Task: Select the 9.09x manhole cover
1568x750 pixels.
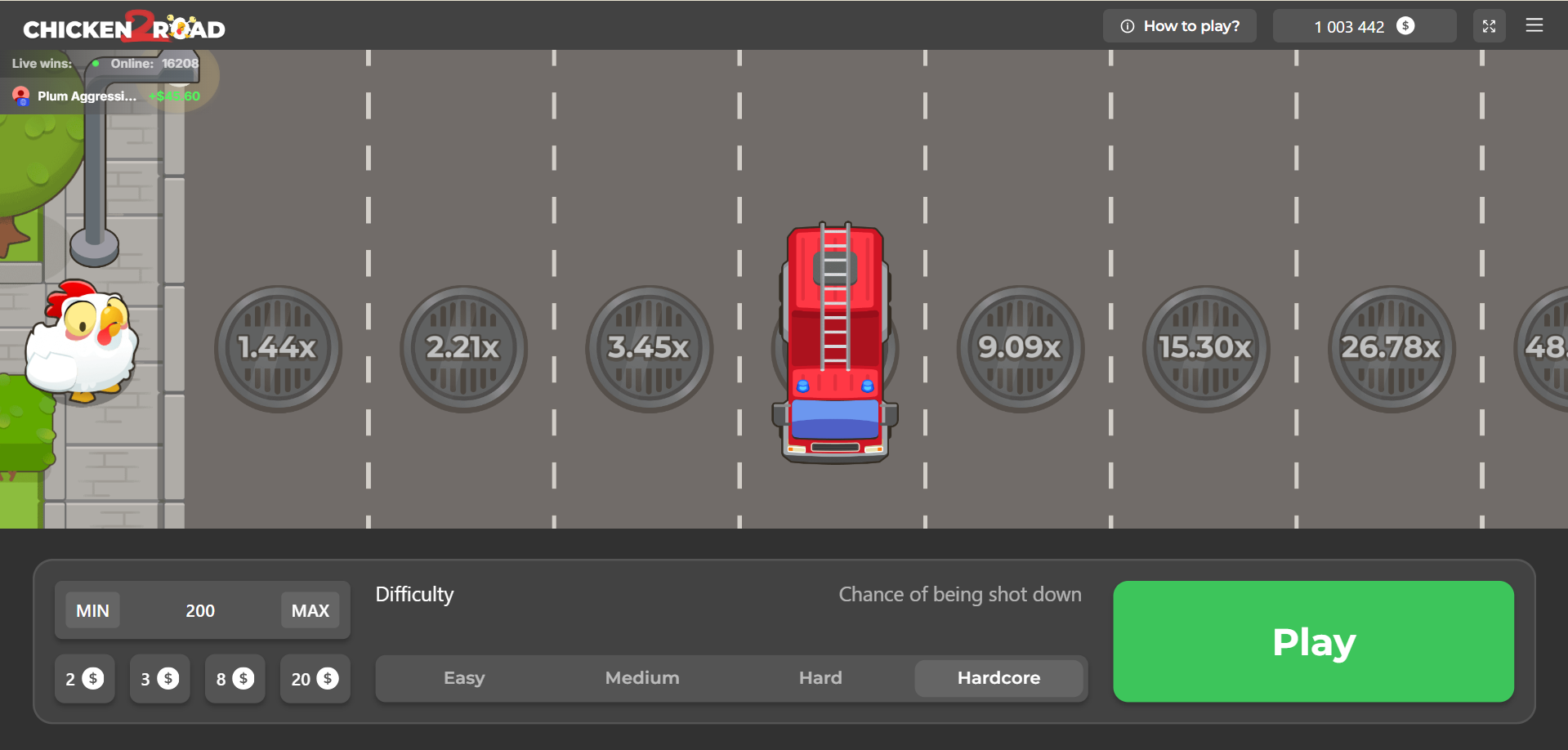Action: tap(1020, 349)
